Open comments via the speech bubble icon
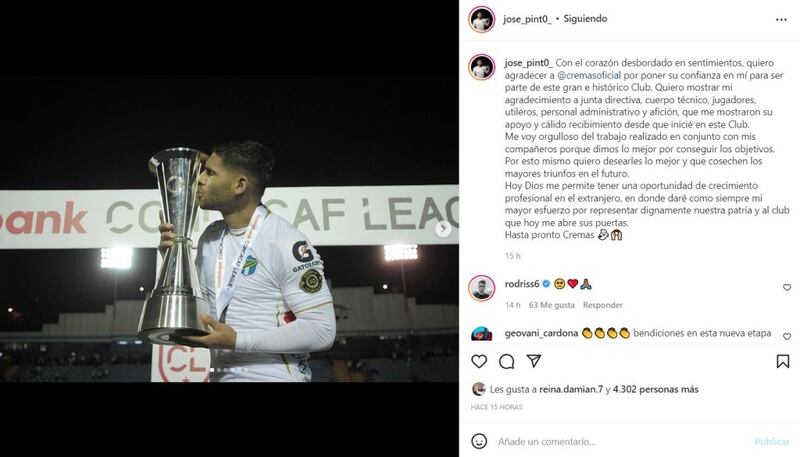The height and width of the screenshot is (457, 800). click(506, 361)
